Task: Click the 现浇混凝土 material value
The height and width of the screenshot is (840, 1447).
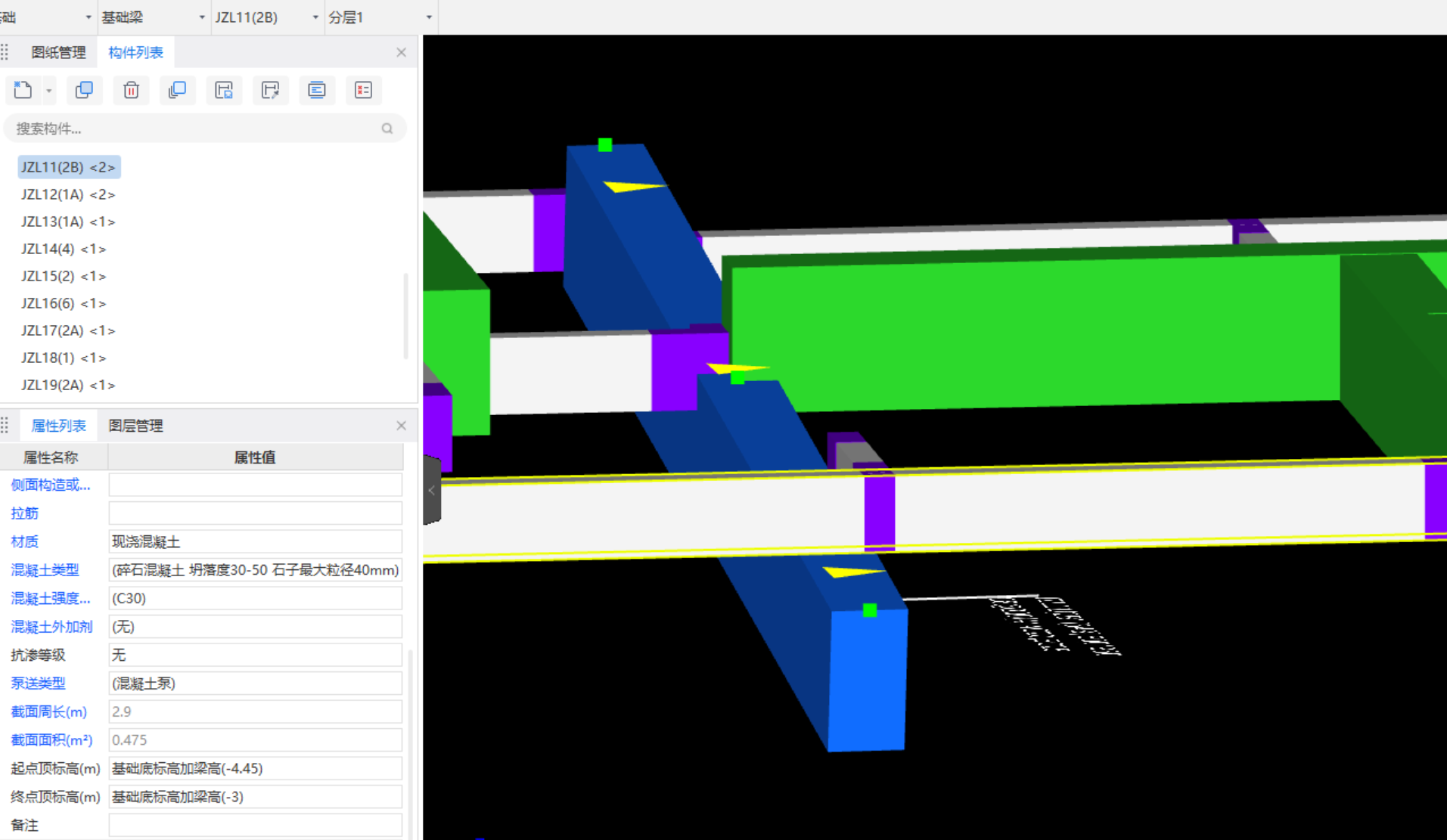Action: pos(255,541)
